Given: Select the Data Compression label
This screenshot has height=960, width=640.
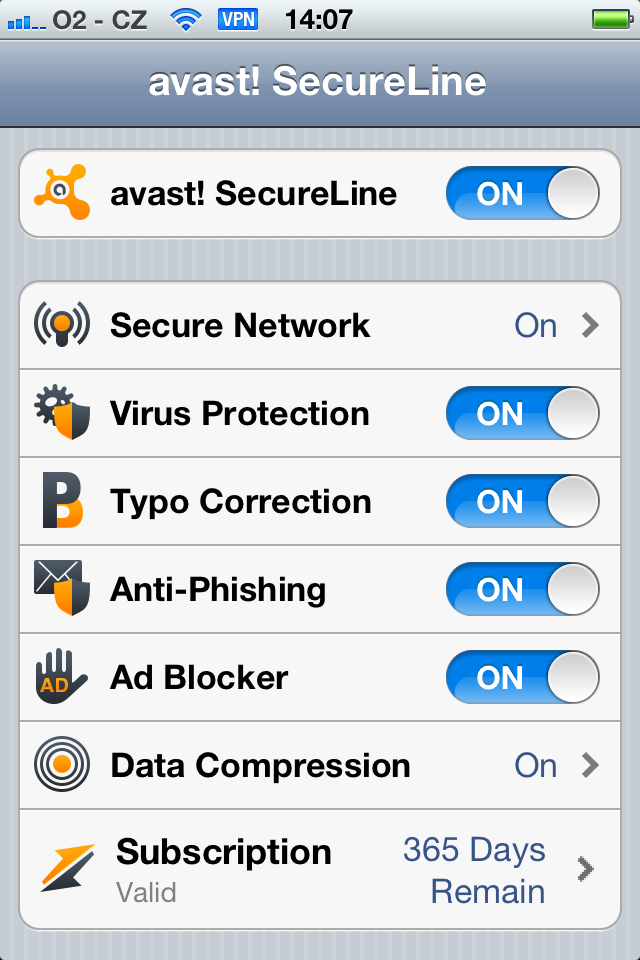Looking at the screenshot, I should (260, 765).
